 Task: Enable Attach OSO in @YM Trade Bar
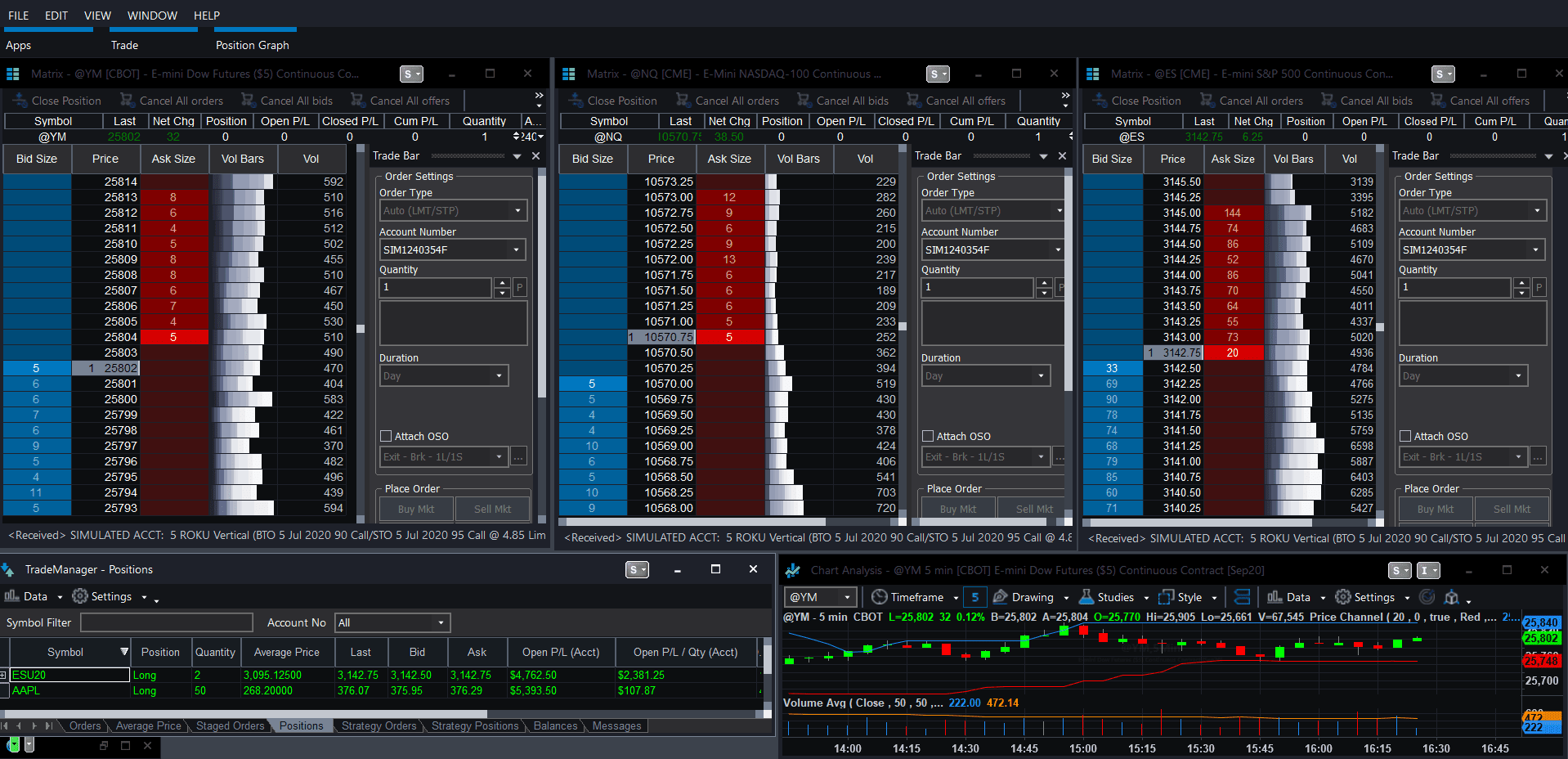(387, 436)
